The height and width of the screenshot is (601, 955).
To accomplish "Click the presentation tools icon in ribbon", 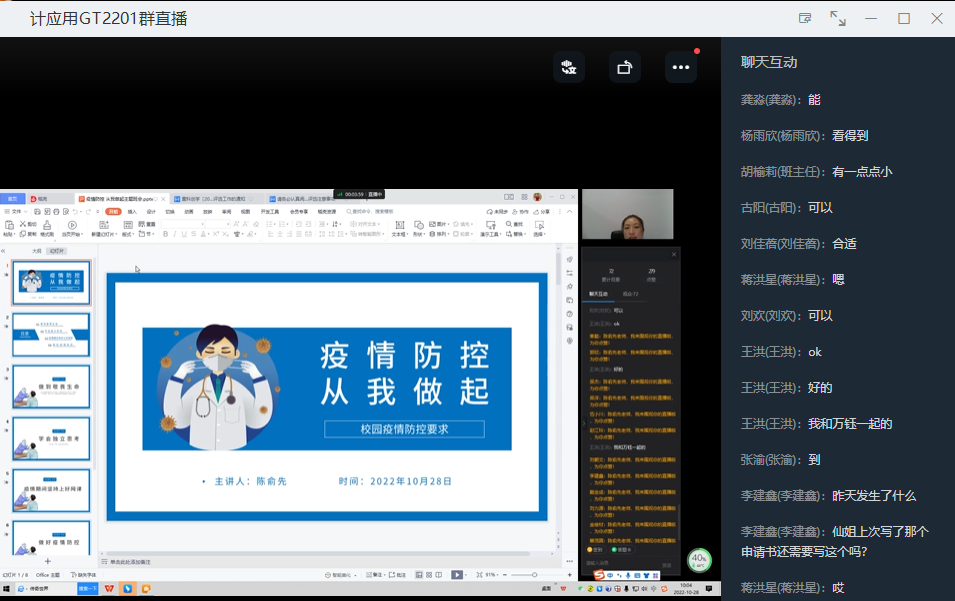I will point(490,225).
